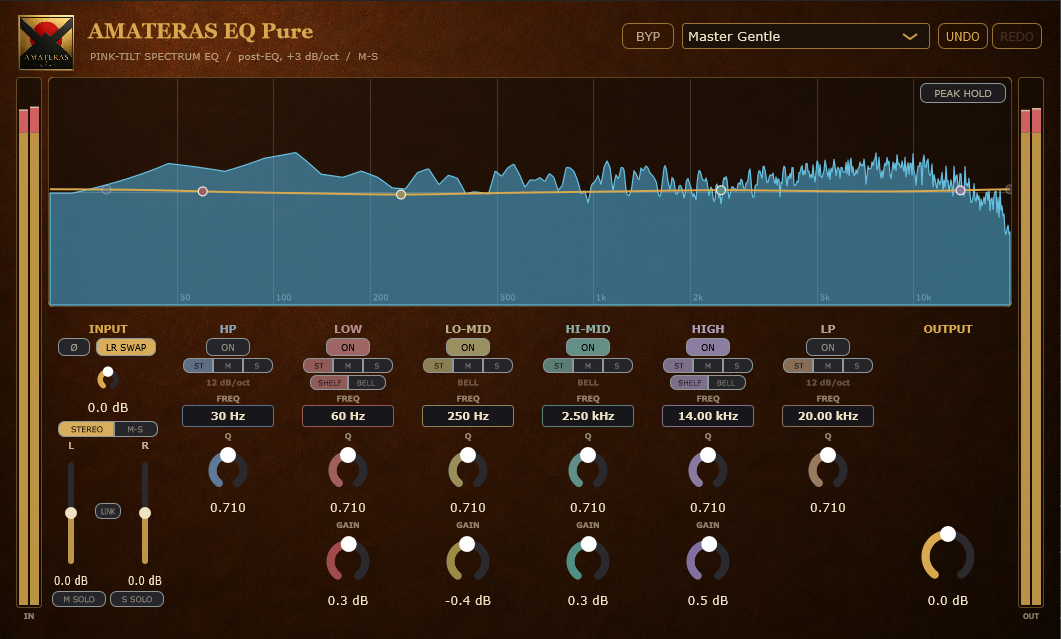
Task: Click the LOW gain value 0.3 dB
Action: point(348,600)
